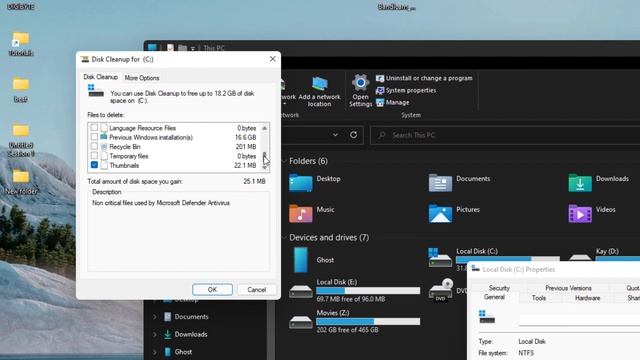Image resolution: width=640 pixels, height=360 pixels.
Task: Click Local Disk (C:) usage bar
Action: click(507, 259)
